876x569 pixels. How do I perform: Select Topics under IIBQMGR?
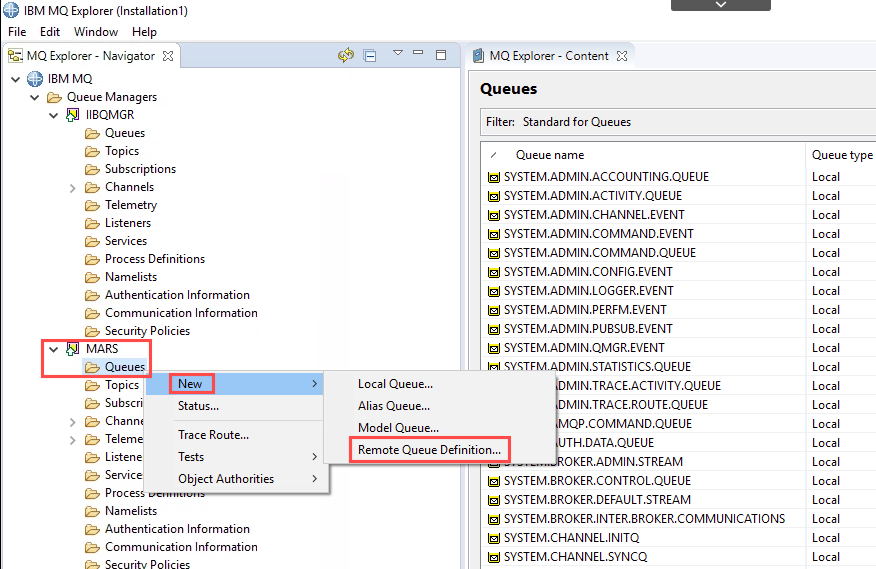tap(122, 151)
